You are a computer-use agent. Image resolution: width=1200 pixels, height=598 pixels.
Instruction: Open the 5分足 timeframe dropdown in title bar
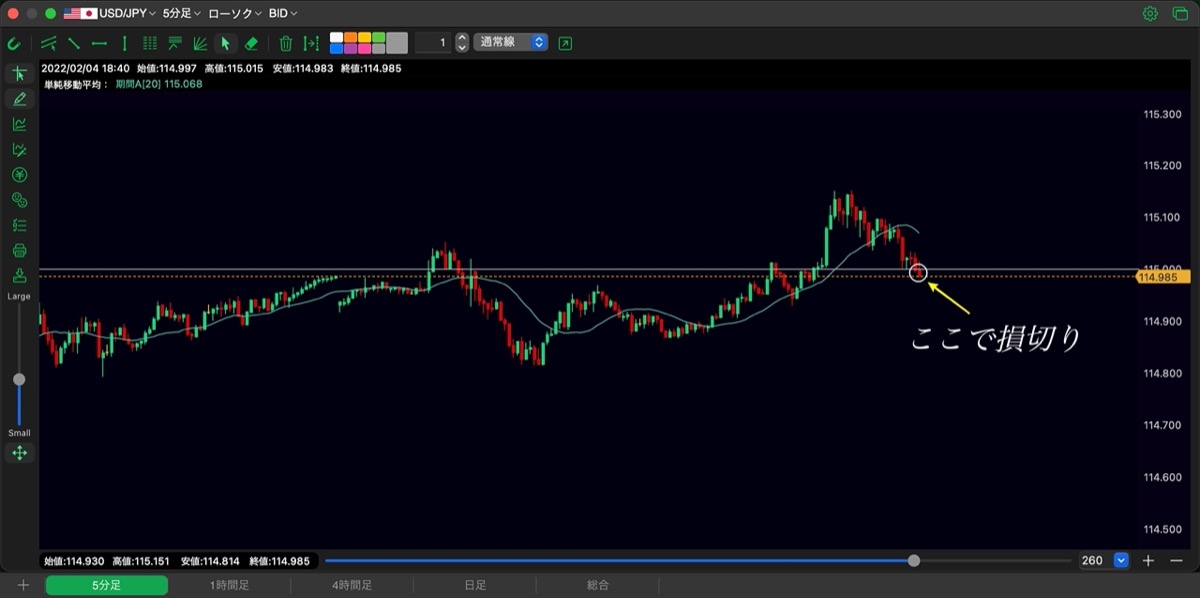[x=182, y=14]
